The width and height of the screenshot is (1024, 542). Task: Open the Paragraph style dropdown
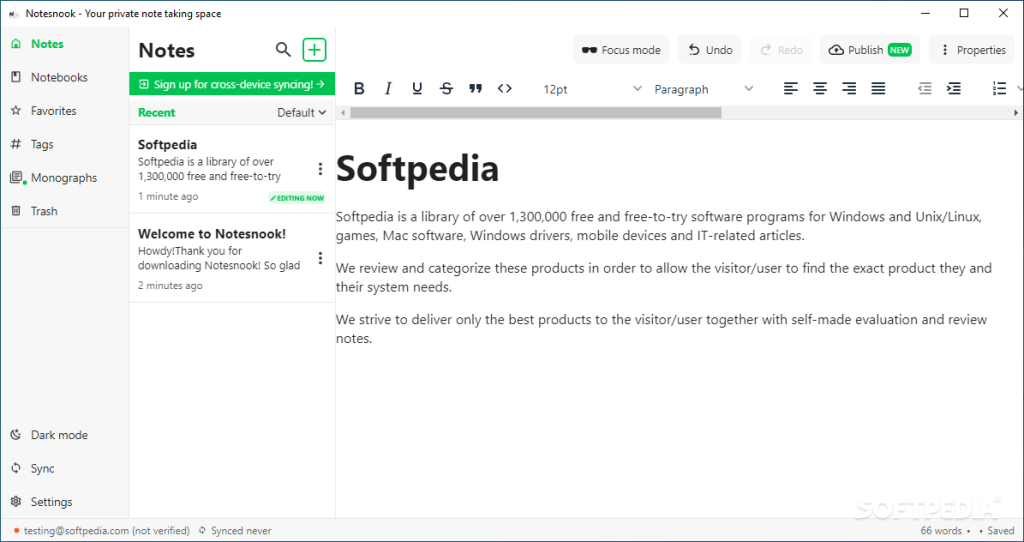pyautogui.click(x=703, y=89)
